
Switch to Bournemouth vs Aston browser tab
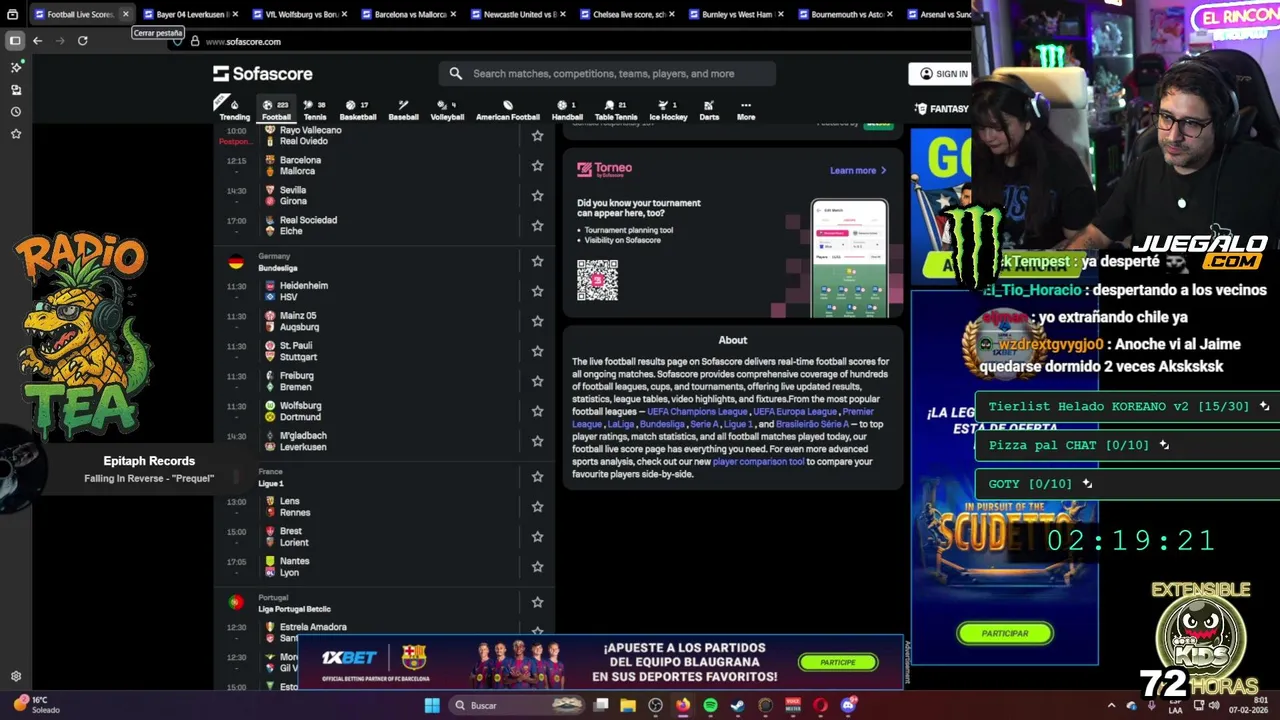click(x=846, y=15)
